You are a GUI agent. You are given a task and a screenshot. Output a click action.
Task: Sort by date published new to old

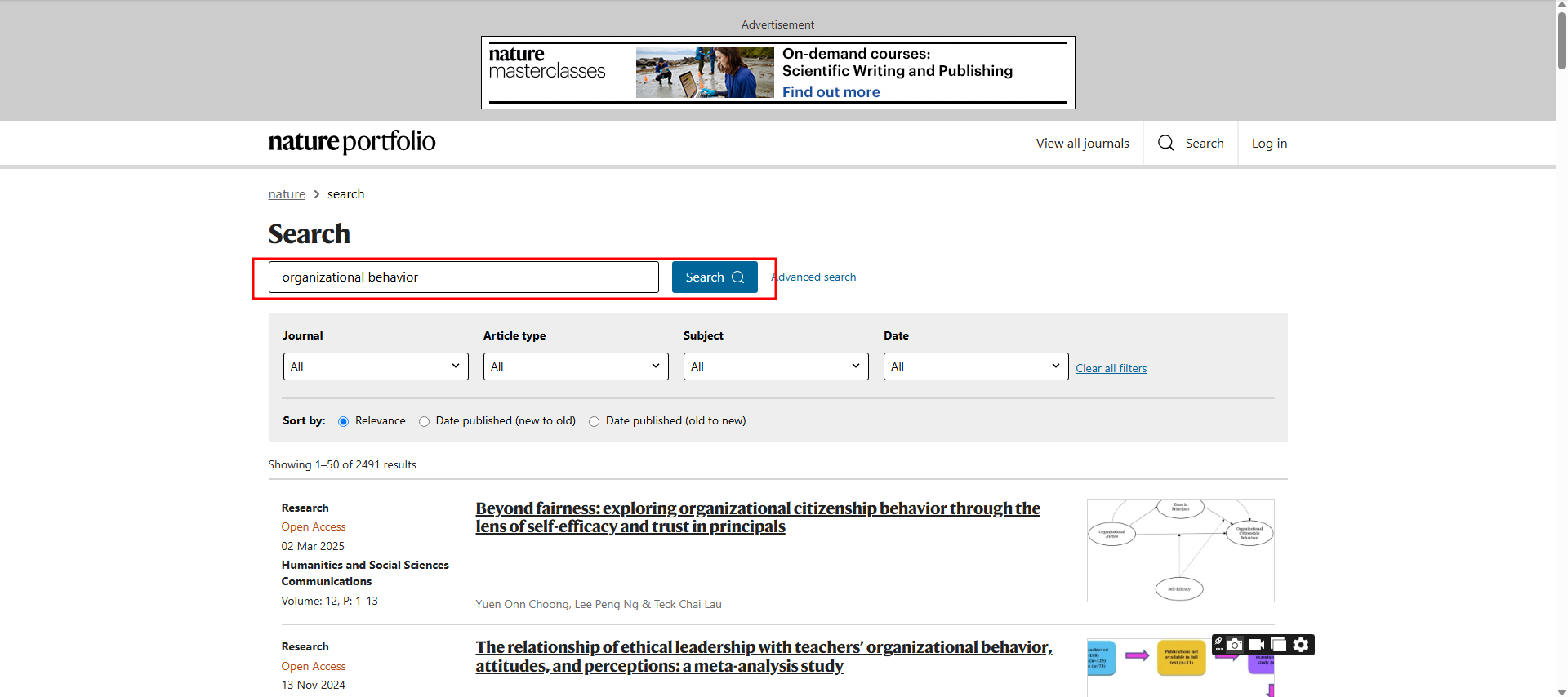click(425, 422)
